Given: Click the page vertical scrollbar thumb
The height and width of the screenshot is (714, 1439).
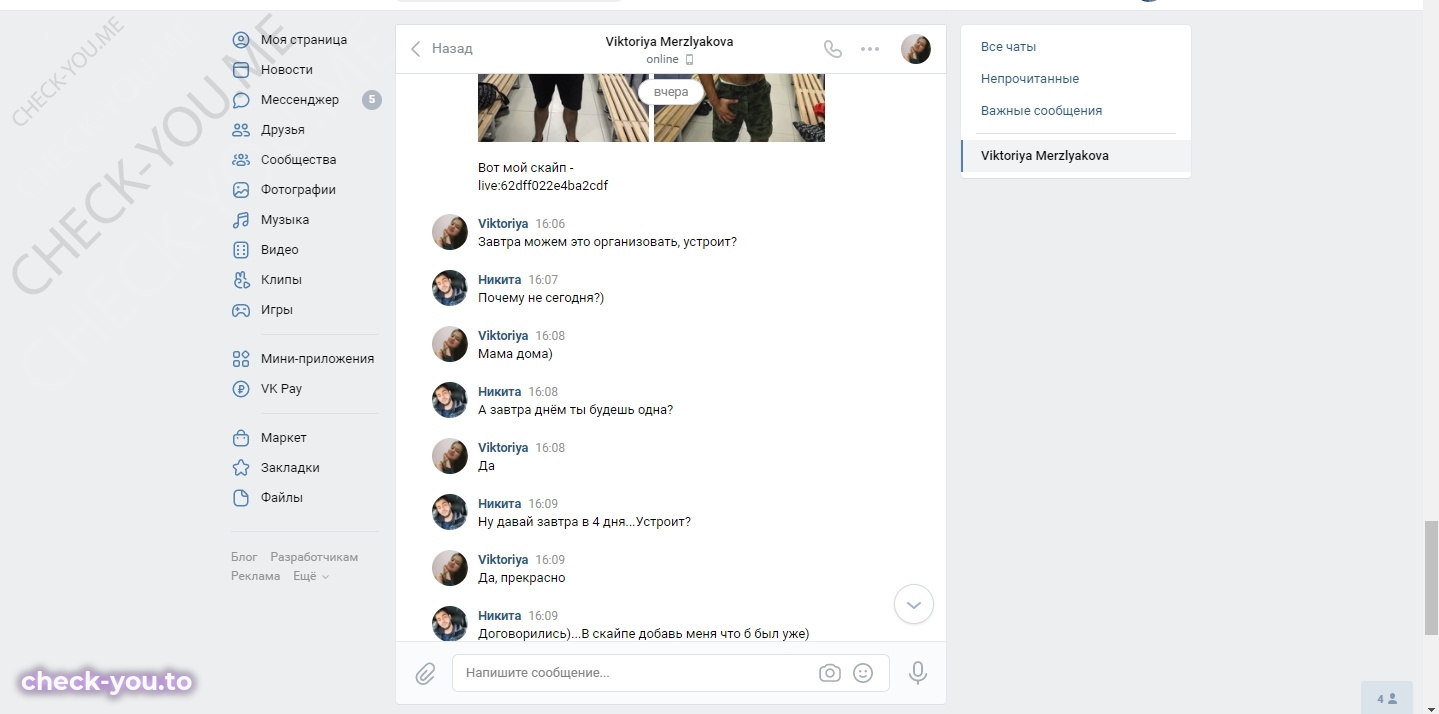Looking at the screenshot, I should [x=1431, y=578].
